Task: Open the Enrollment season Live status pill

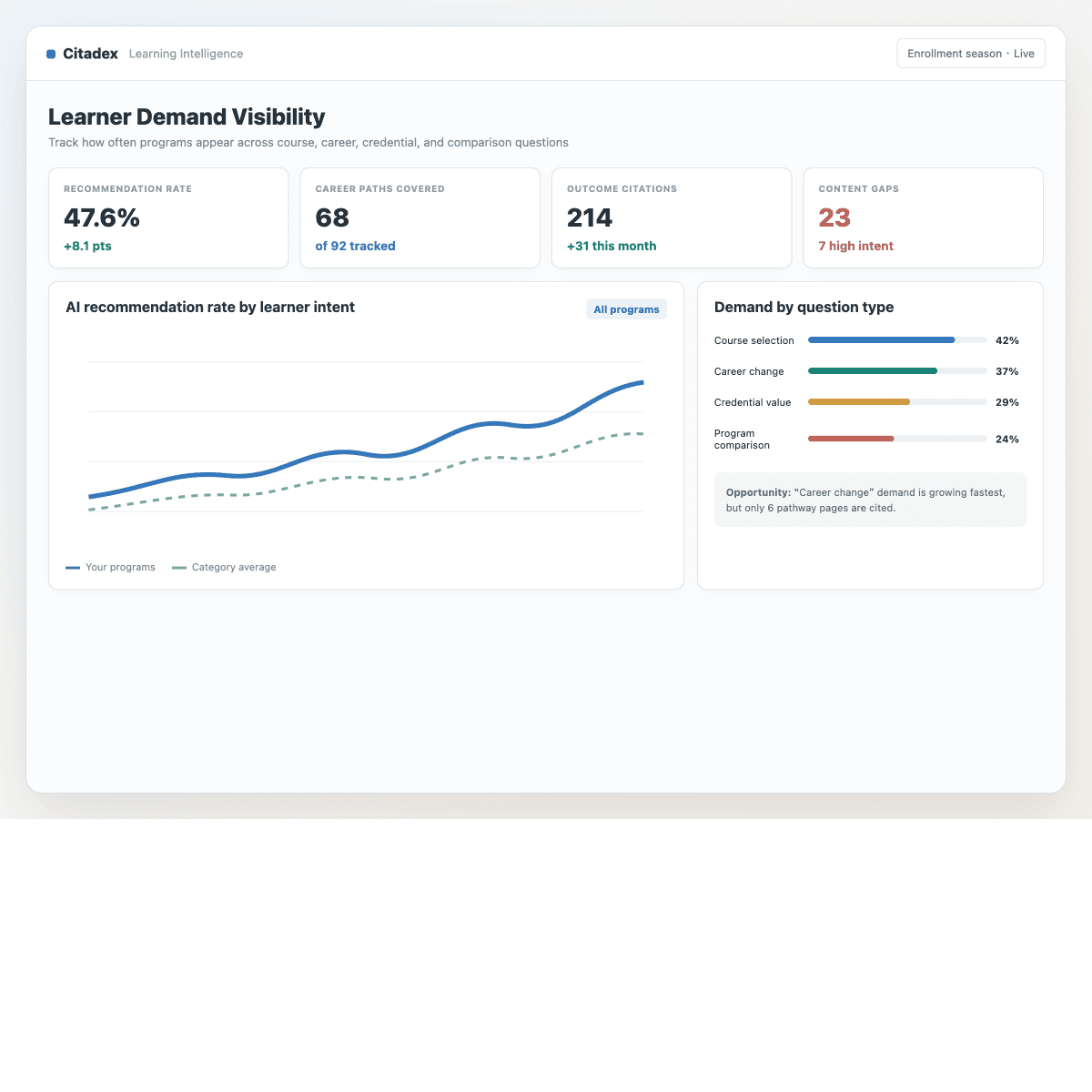Action: click(971, 54)
